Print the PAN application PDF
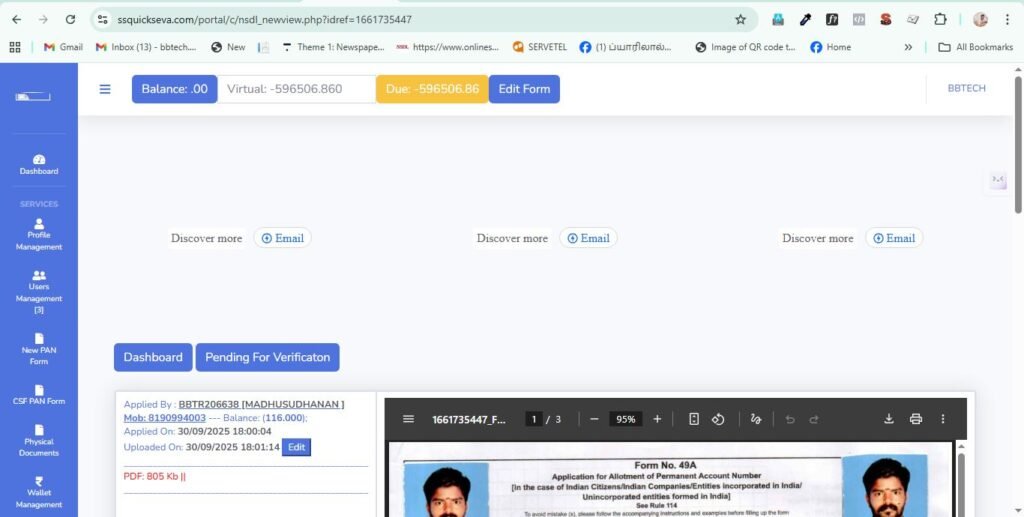The width and height of the screenshot is (1024, 517). tap(915, 419)
